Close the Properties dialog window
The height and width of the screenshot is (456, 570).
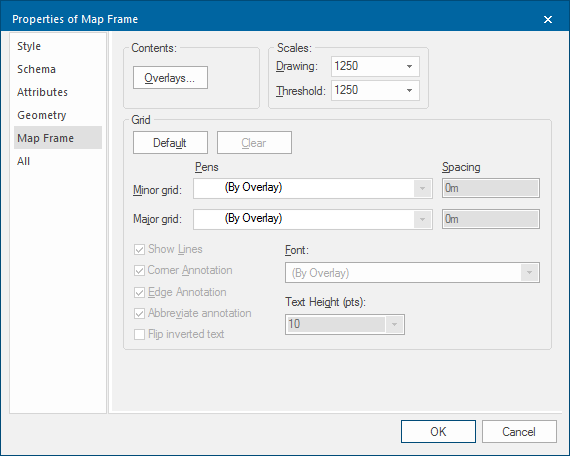click(548, 19)
